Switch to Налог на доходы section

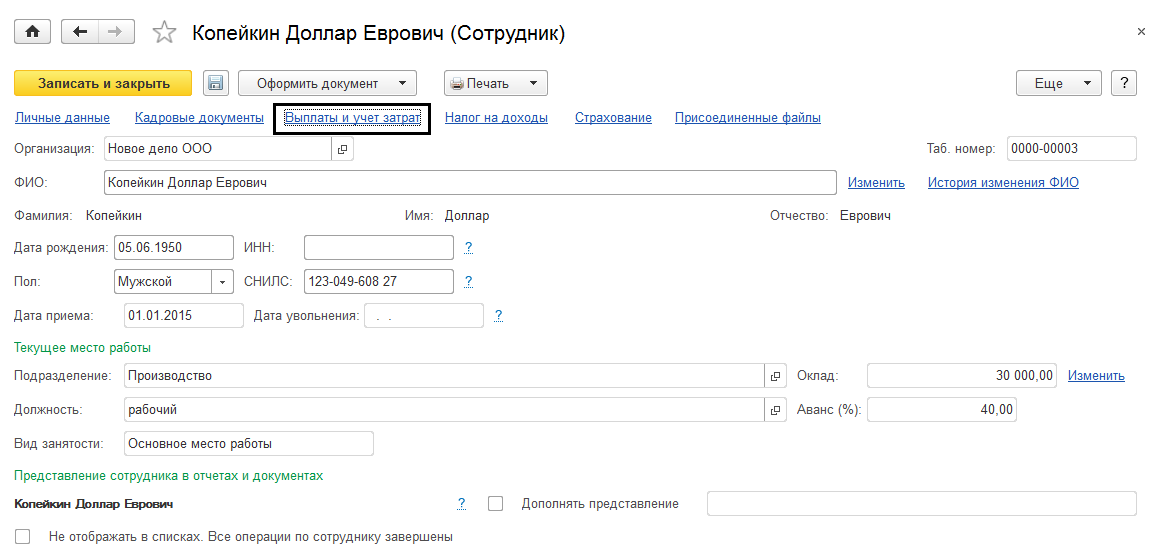496,118
